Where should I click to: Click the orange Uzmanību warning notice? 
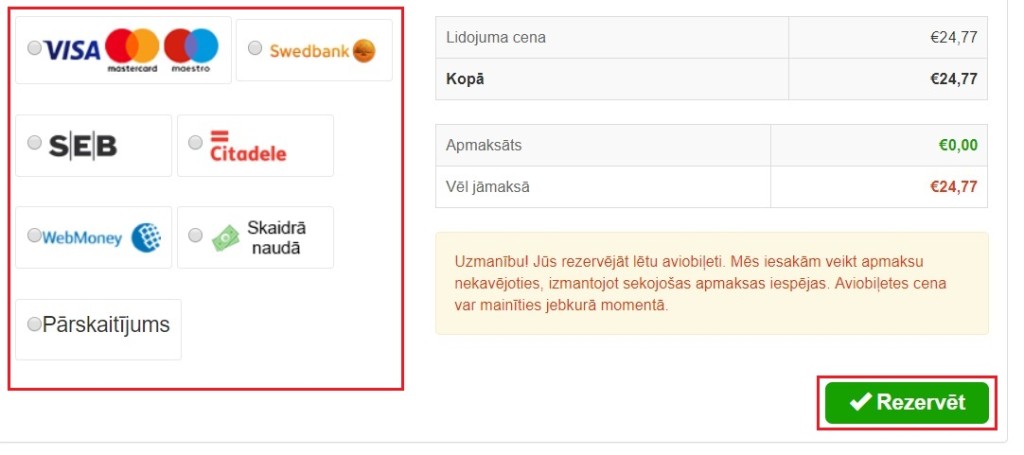click(711, 283)
